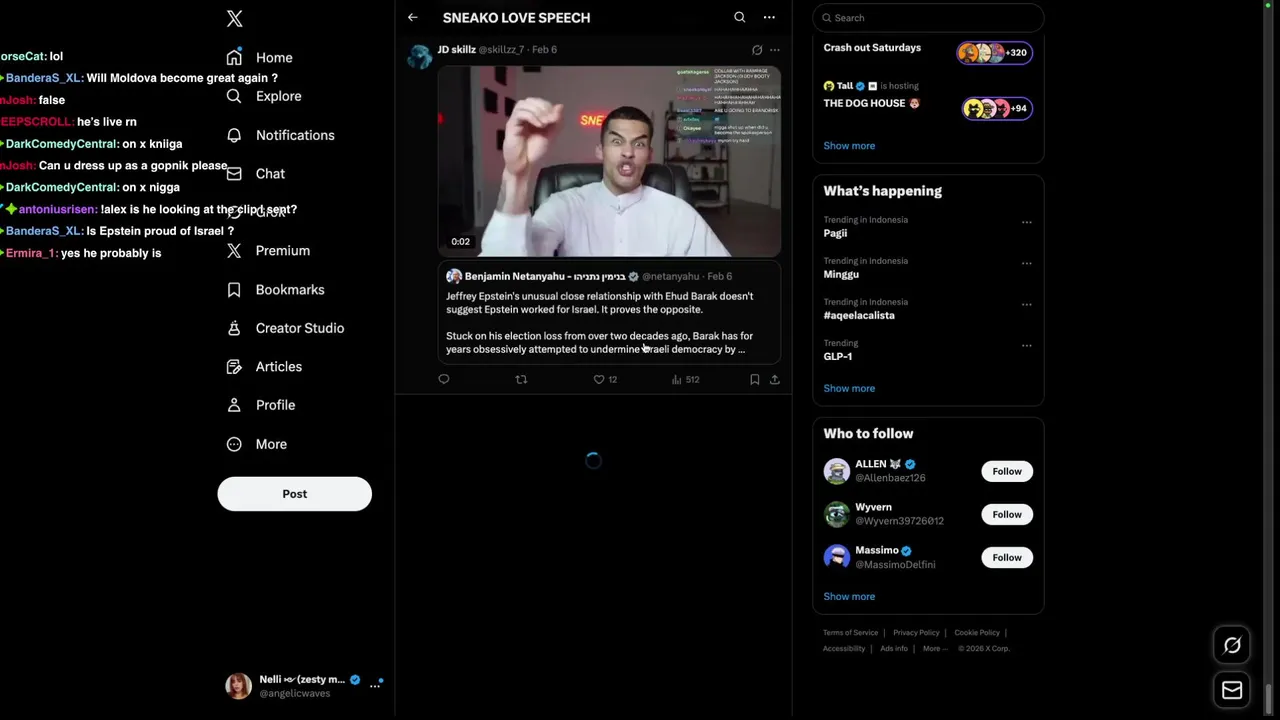Open Accessibility footer link
The height and width of the screenshot is (720, 1280).
coord(844,649)
